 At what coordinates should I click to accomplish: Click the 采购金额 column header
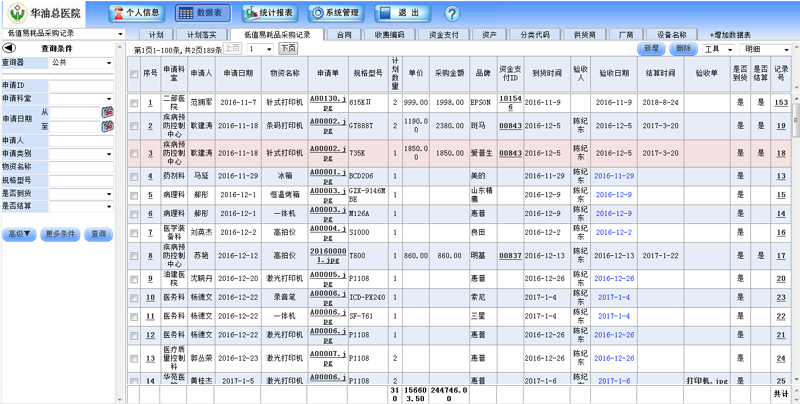(x=449, y=73)
